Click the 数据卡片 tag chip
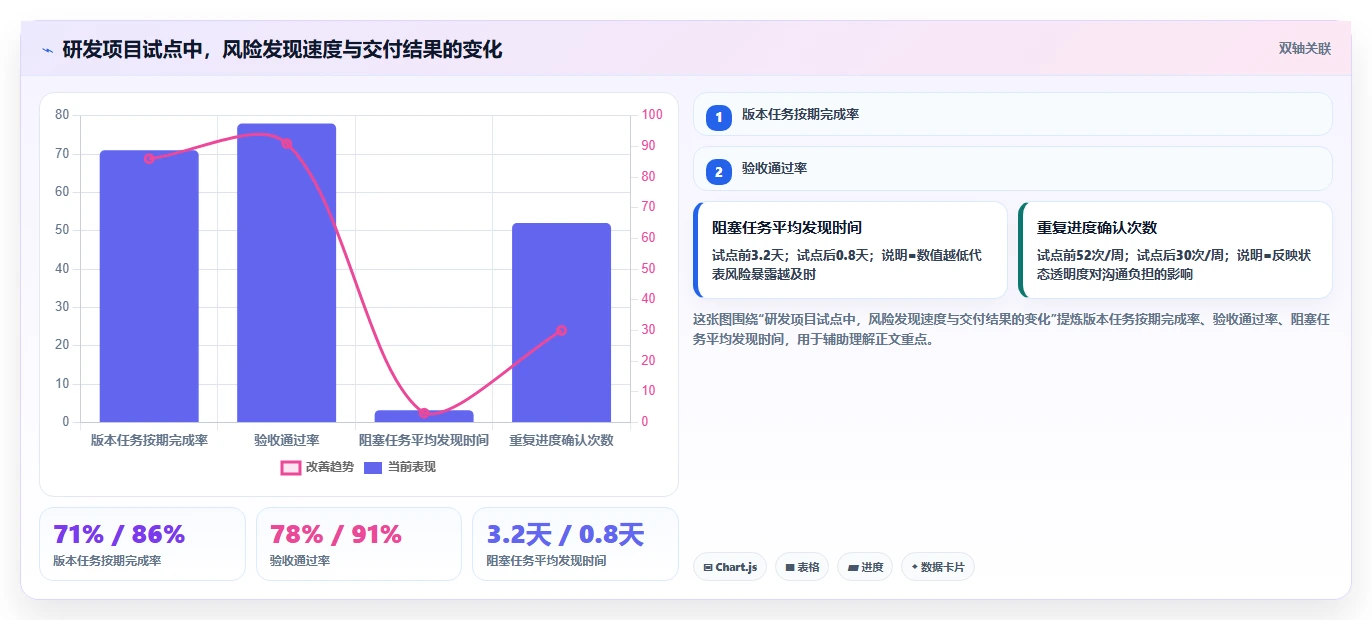Viewport: 1372px width, 620px height. pos(937,567)
